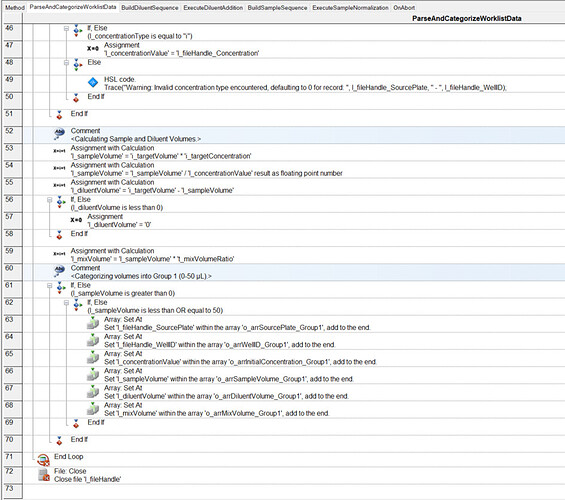Click the 'Else' label on line 48
The width and height of the screenshot is (565, 500).
[x=94, y=62]
